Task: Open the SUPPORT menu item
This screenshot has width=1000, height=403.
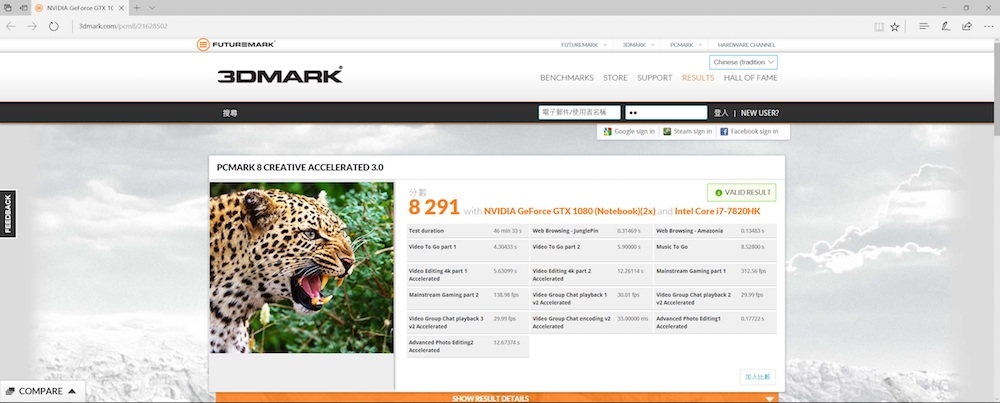Action: click(x=654, y=78)
